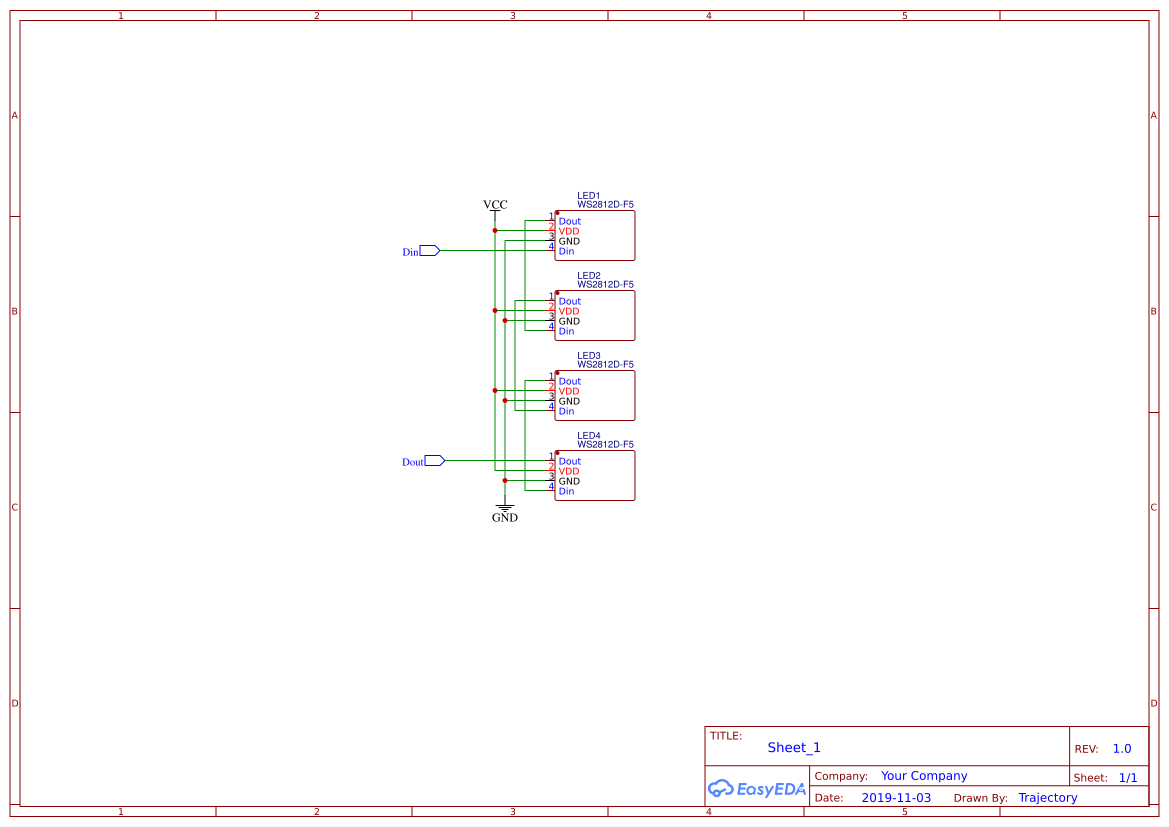Select the date 2019-11-03
Screen dimensions: 1169x827
click(x=897, y=797)
